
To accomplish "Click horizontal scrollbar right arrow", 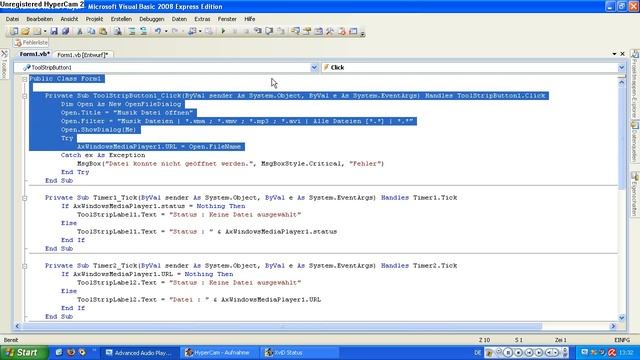I will [613, 326].
